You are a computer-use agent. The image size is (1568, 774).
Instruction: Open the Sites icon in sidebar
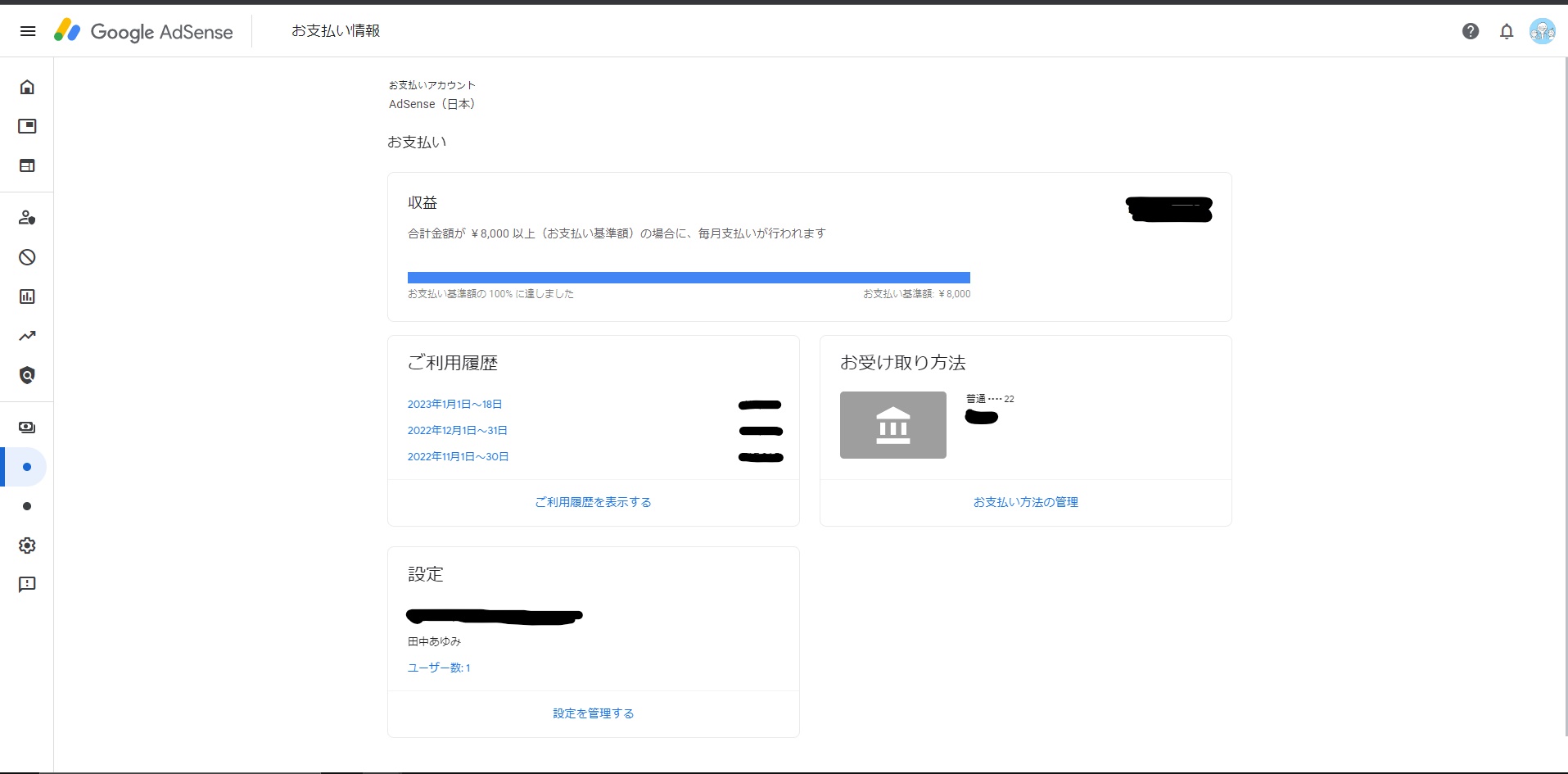click(x=27, y=165)
